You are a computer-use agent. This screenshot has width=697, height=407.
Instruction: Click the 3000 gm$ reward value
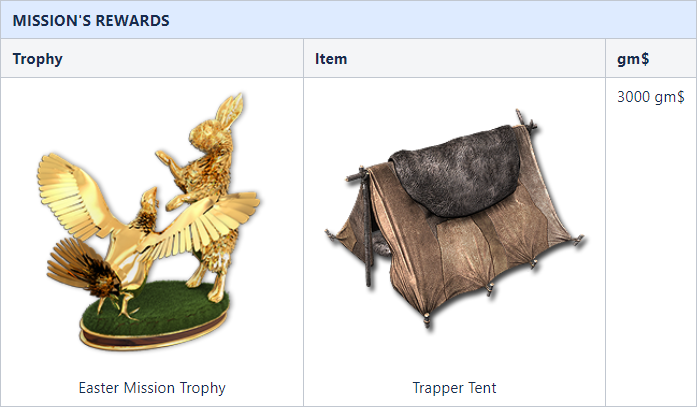click(651, 97)
